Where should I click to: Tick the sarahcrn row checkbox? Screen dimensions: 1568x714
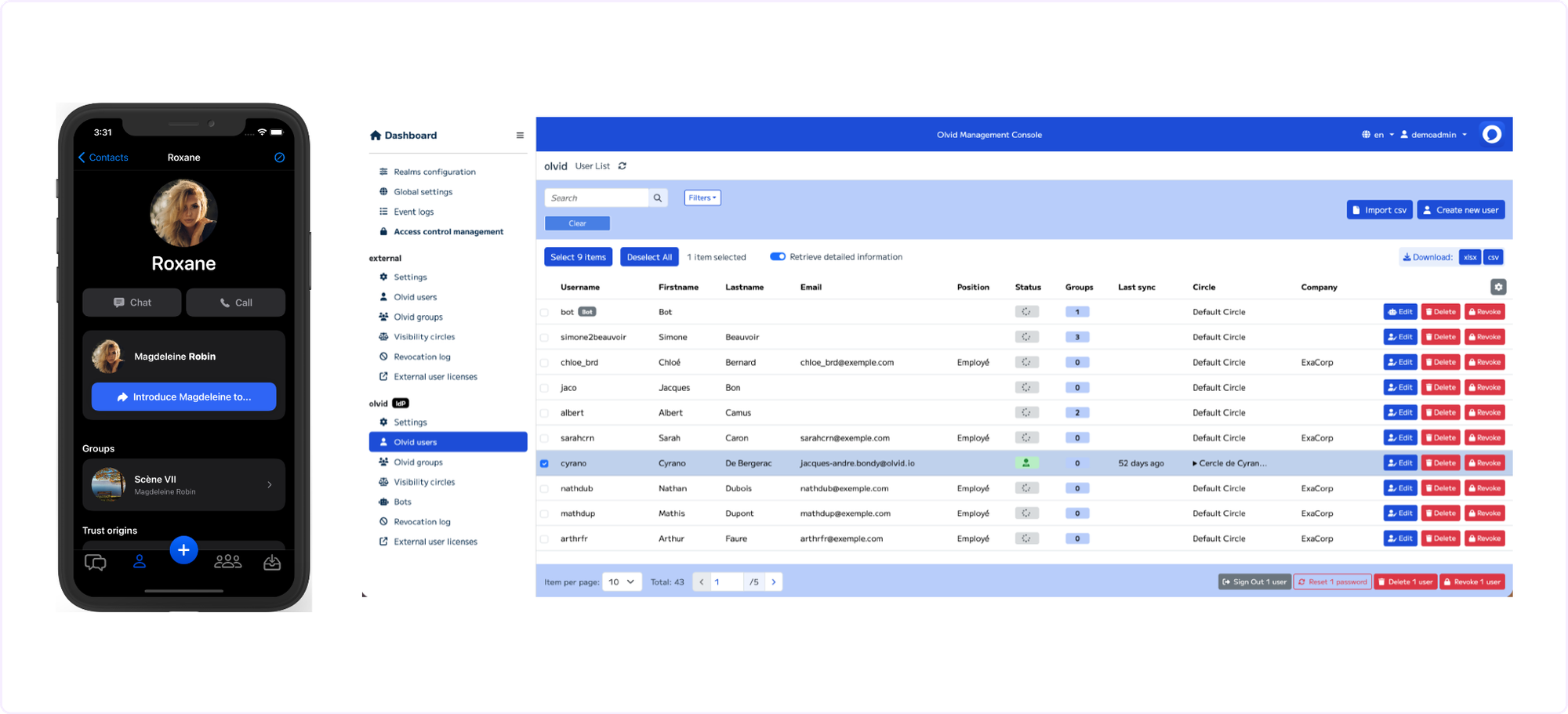545,438
